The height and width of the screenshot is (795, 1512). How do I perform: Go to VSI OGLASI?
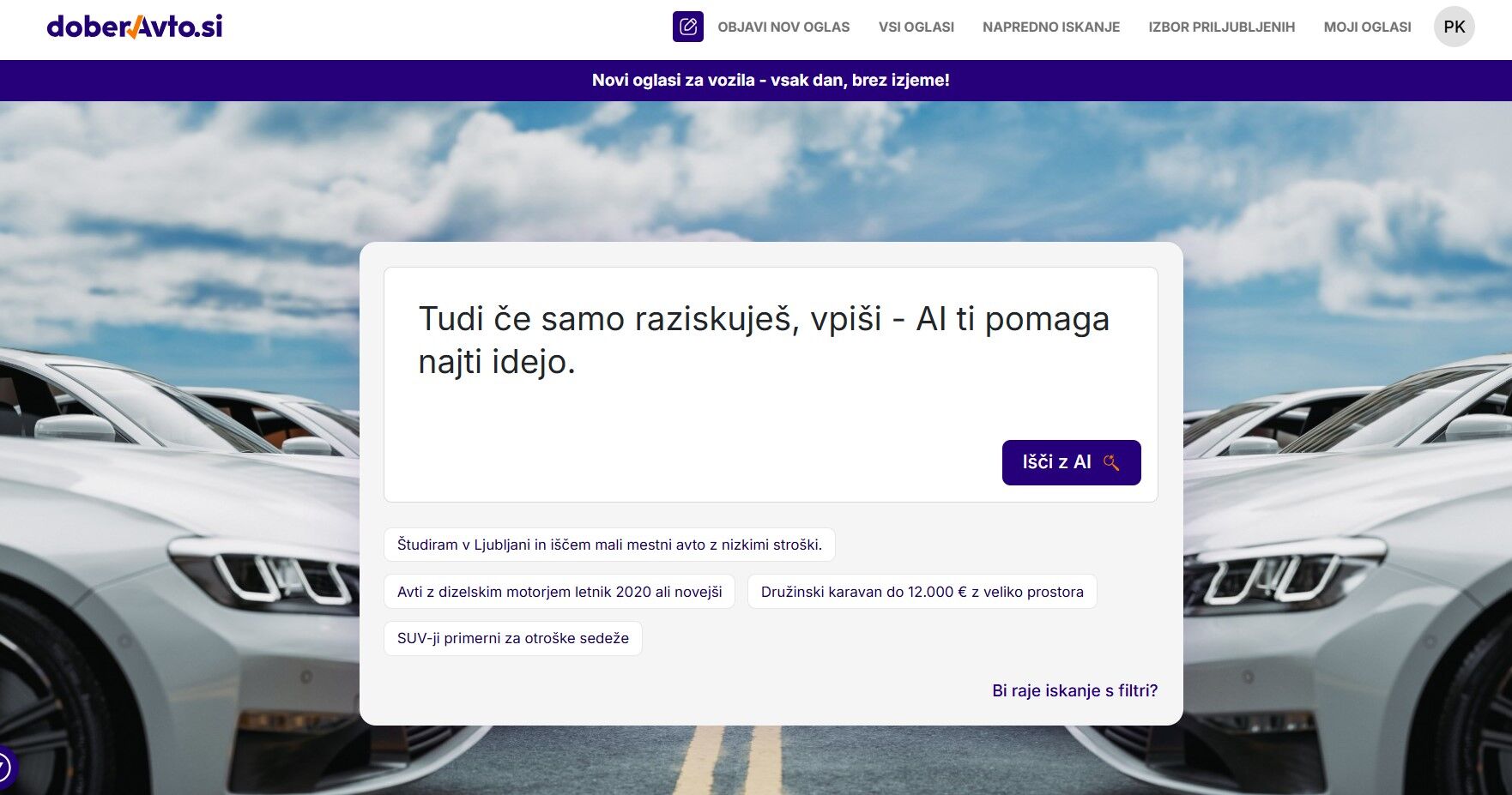tap(916, 27)
